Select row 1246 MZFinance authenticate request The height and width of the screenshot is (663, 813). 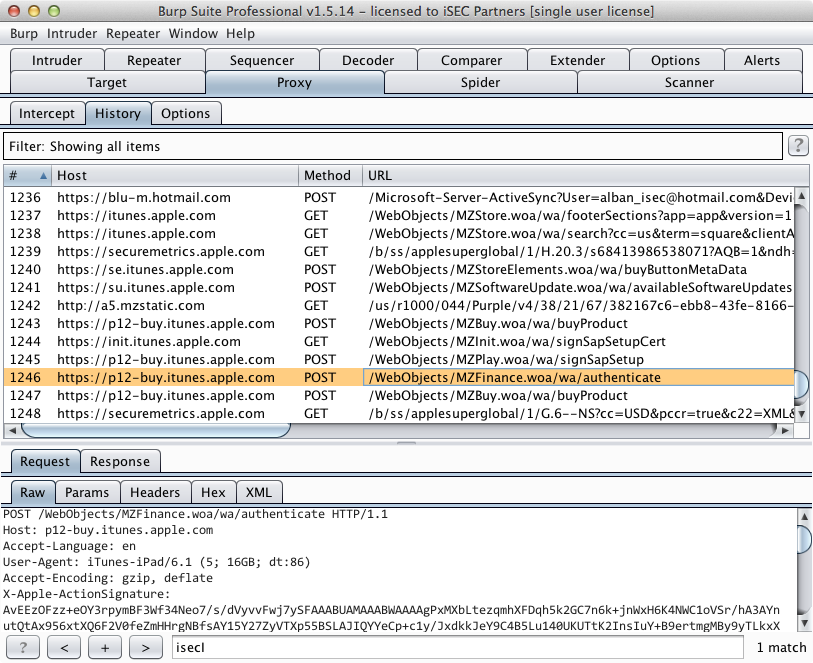coord(399,377)
